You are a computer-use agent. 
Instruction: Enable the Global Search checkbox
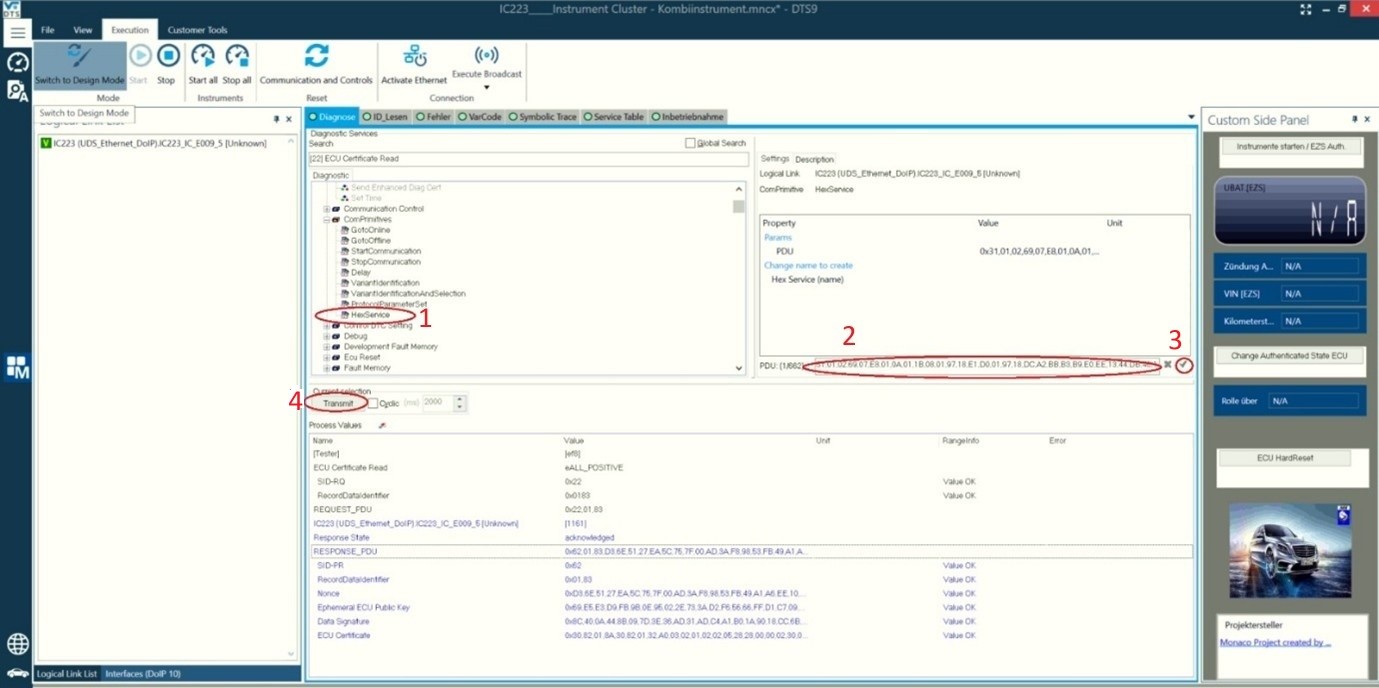(x=690, y=142)
